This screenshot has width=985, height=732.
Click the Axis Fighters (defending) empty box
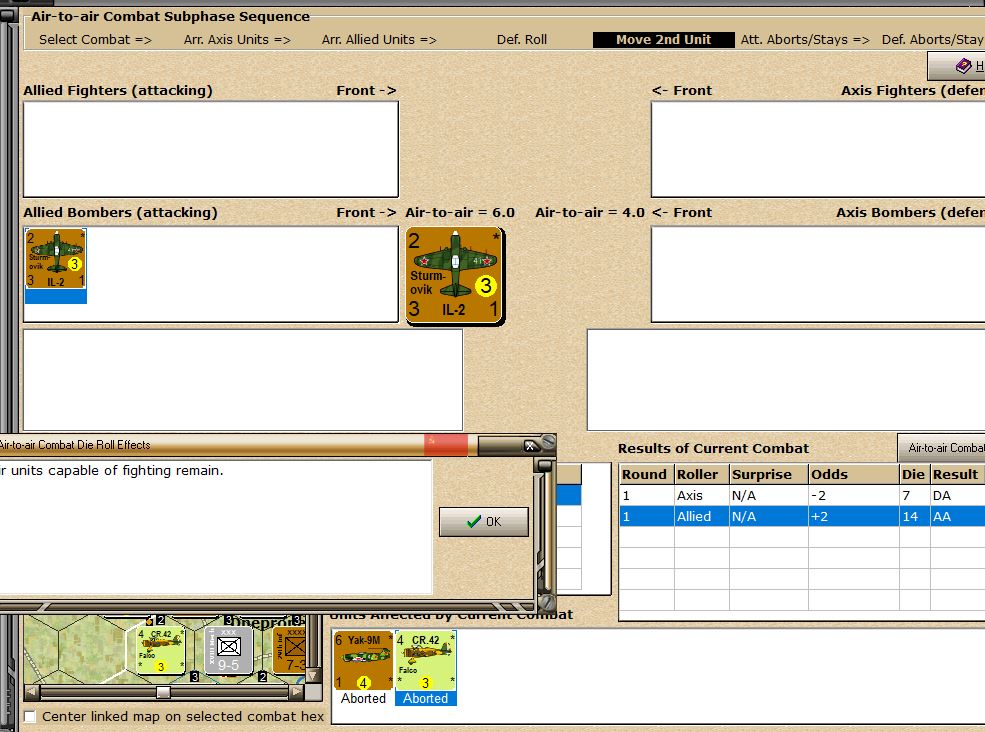(x=818, y=150)
